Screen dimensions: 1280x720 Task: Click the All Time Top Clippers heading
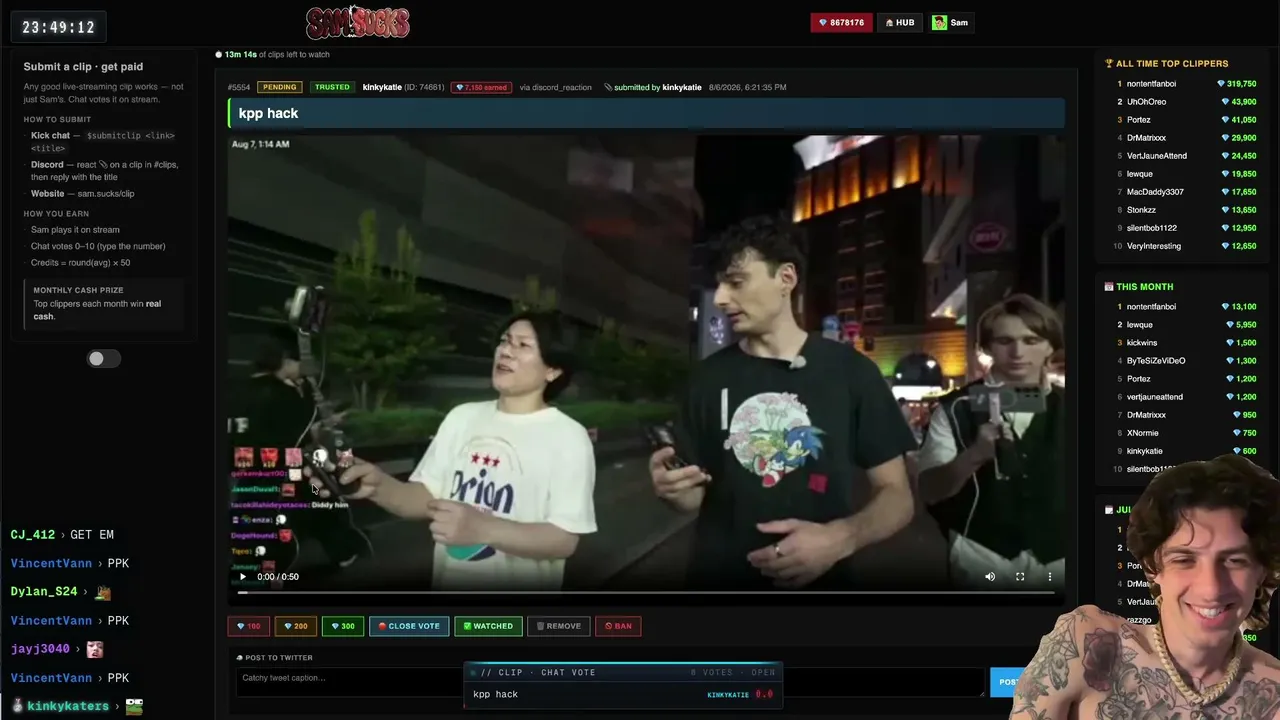click(x=1166, y=63)
